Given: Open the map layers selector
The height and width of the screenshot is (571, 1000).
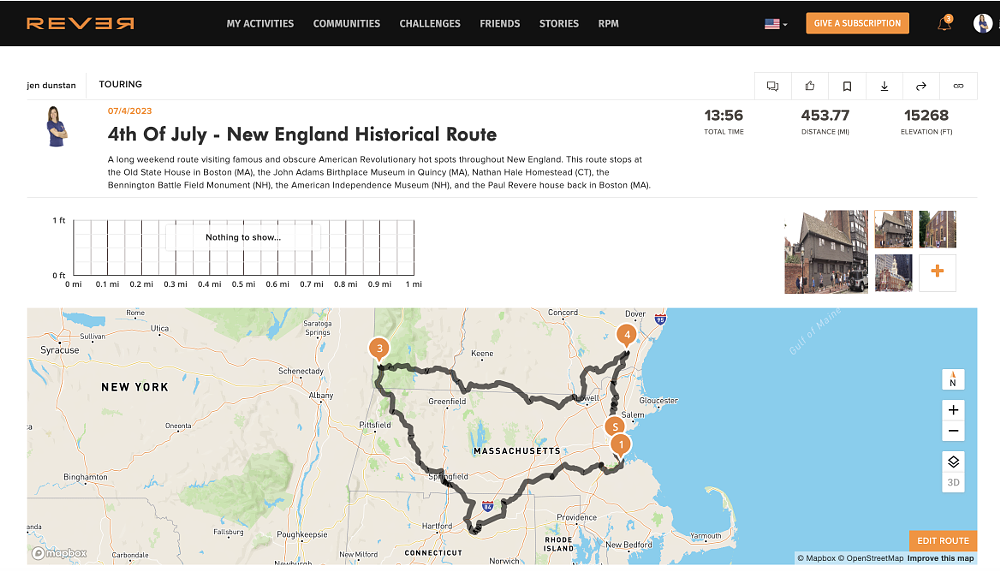Looking at the screenshot, I should tap(953, 462).
